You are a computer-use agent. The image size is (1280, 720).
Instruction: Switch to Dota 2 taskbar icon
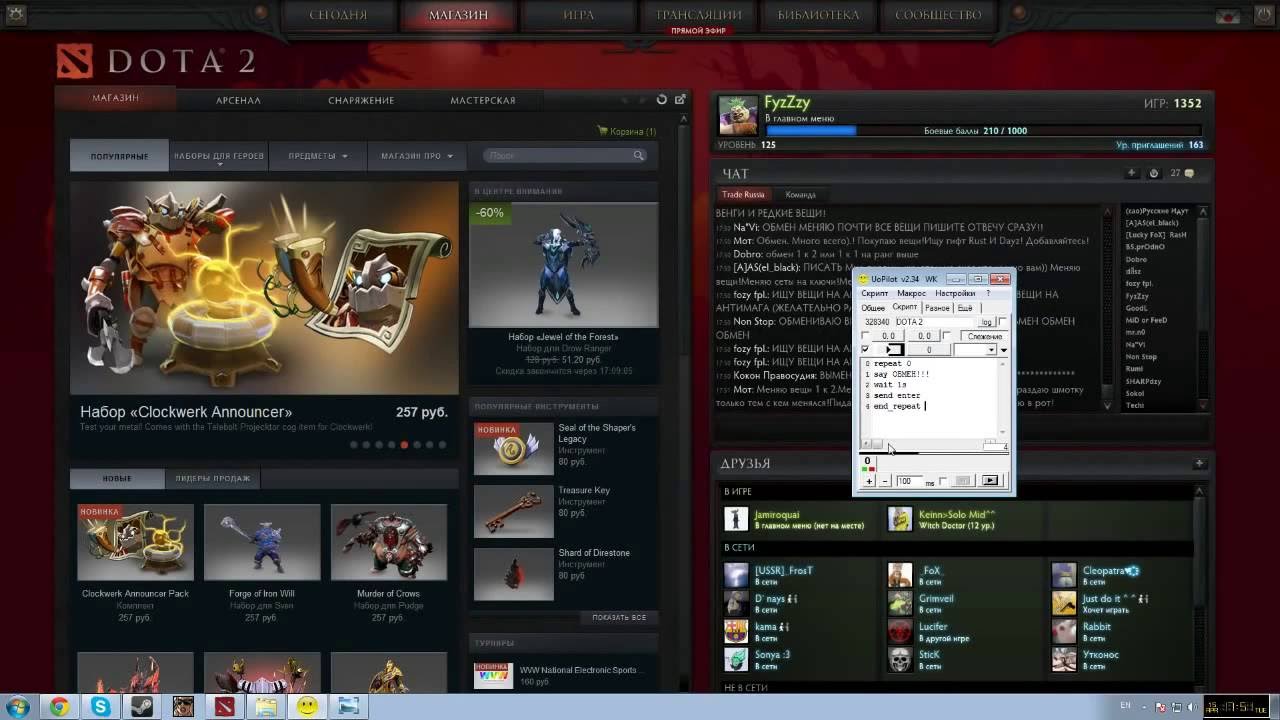tap(224, 707)
